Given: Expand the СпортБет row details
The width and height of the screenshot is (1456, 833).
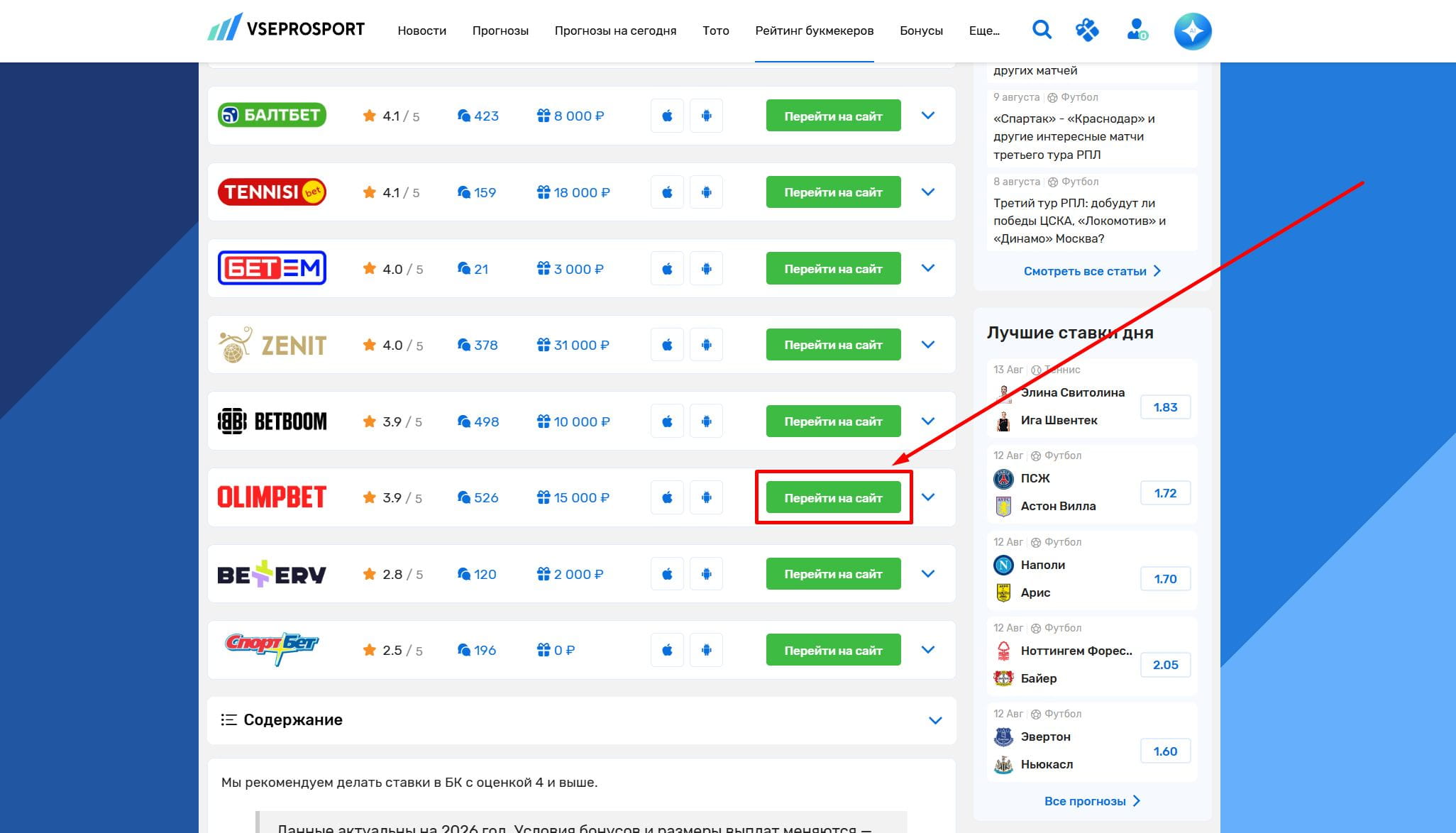Looking at the screenshot, I should tap(928, 650).
